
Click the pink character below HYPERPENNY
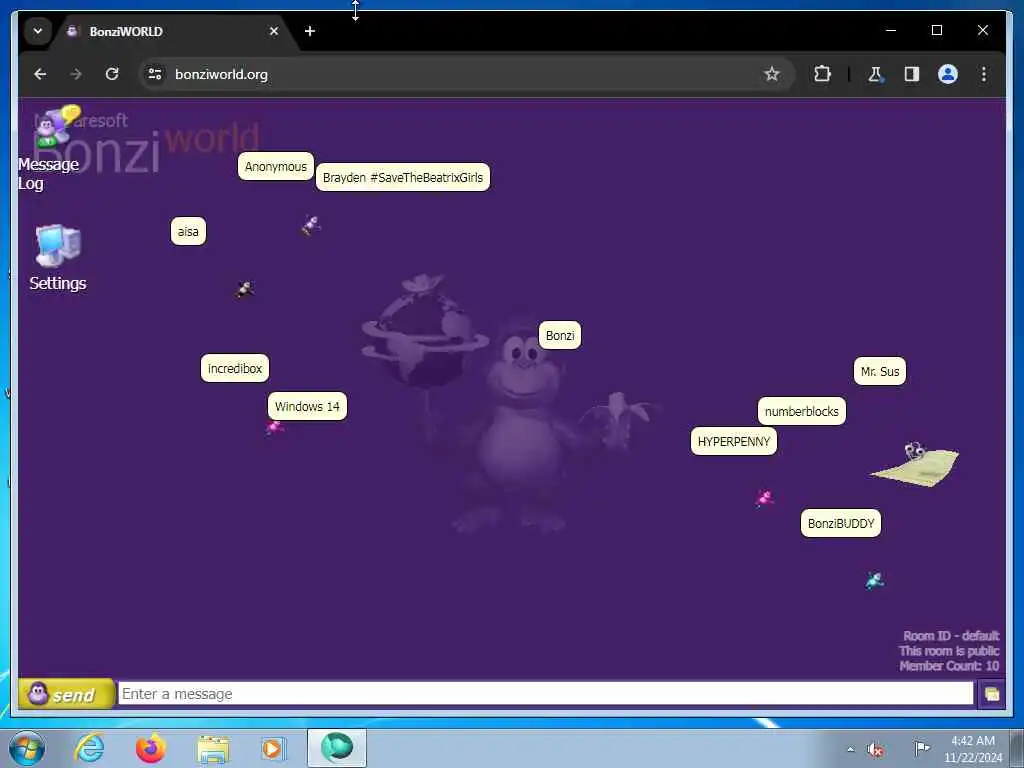click(764, 498)
